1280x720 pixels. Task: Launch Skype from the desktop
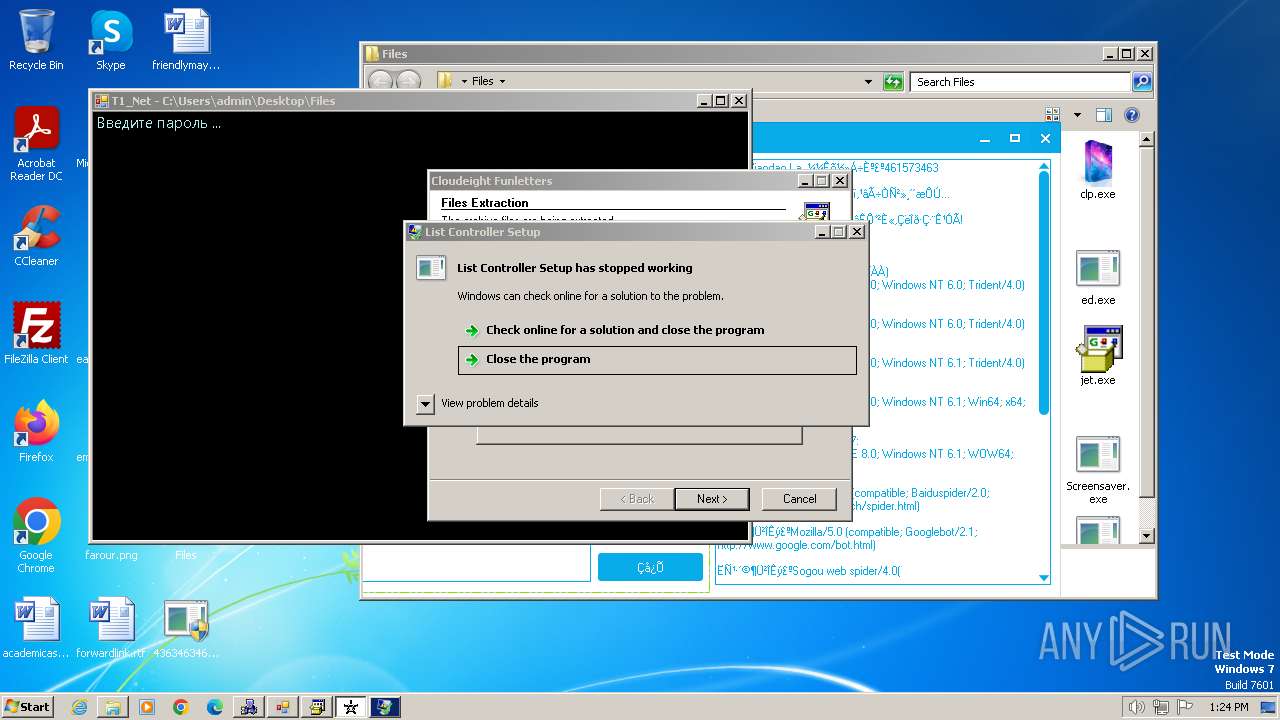tap(110, 40)
